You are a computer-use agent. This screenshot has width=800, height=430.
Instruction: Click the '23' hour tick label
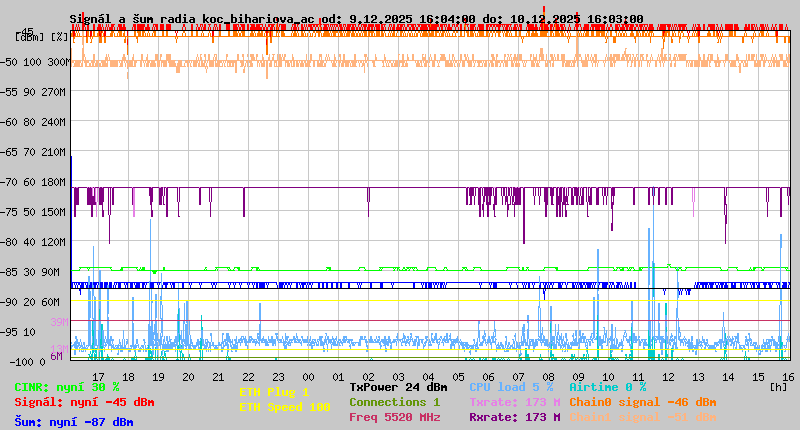click(279, 377)
